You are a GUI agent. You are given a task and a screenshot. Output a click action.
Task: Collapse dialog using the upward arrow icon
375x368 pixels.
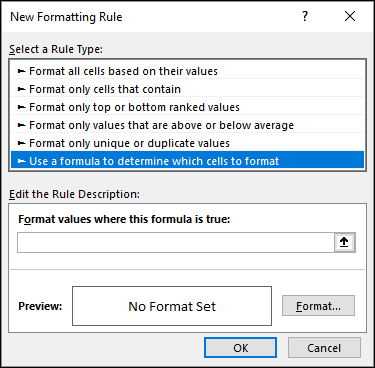344,242
